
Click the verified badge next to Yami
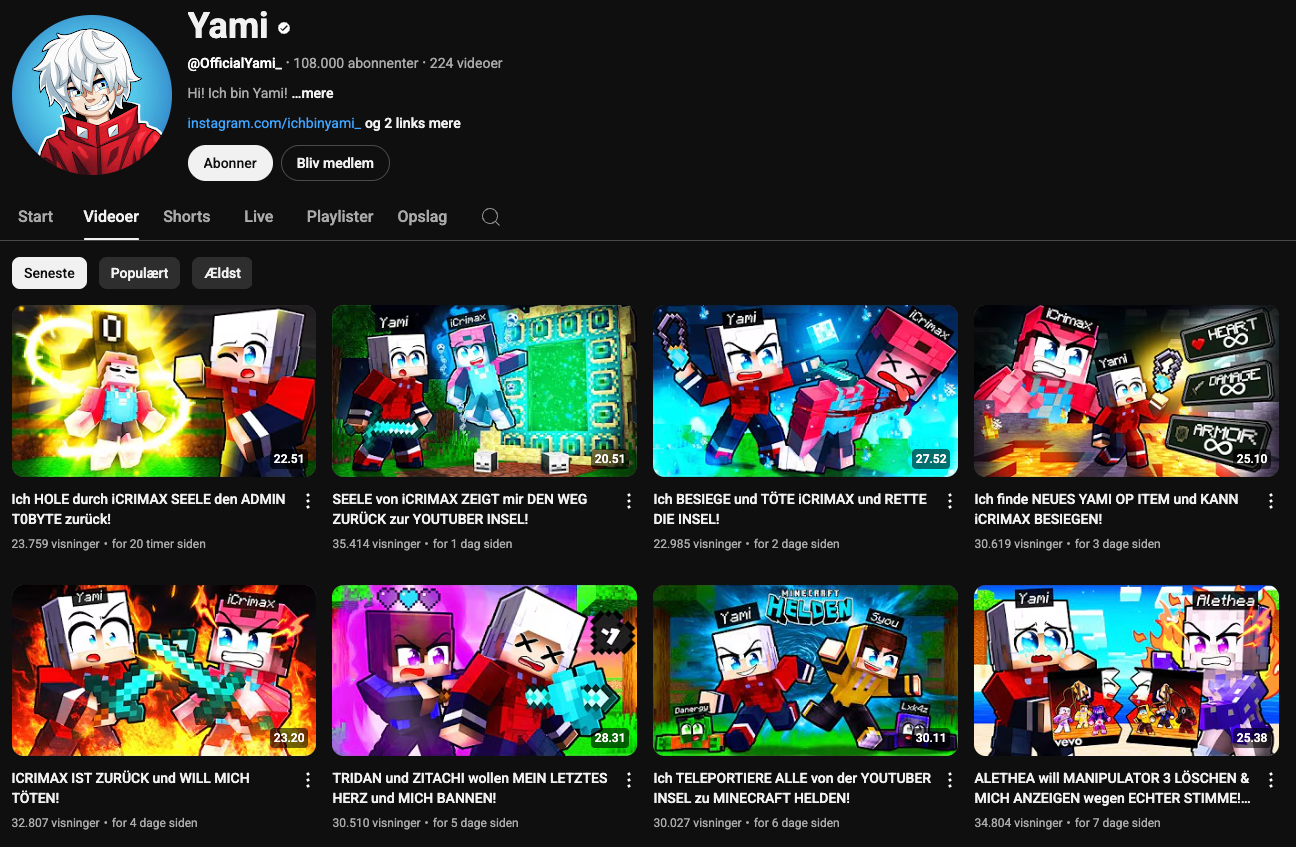pyautogui.click(x=284, y=28)
